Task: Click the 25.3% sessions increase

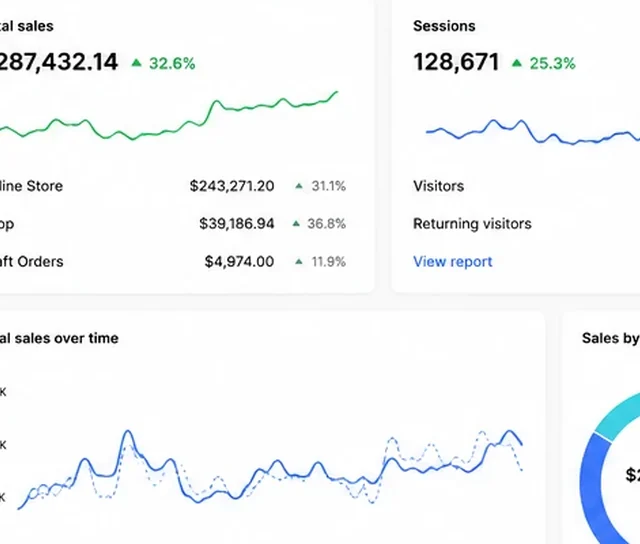Action: click(x=552, y=63)
